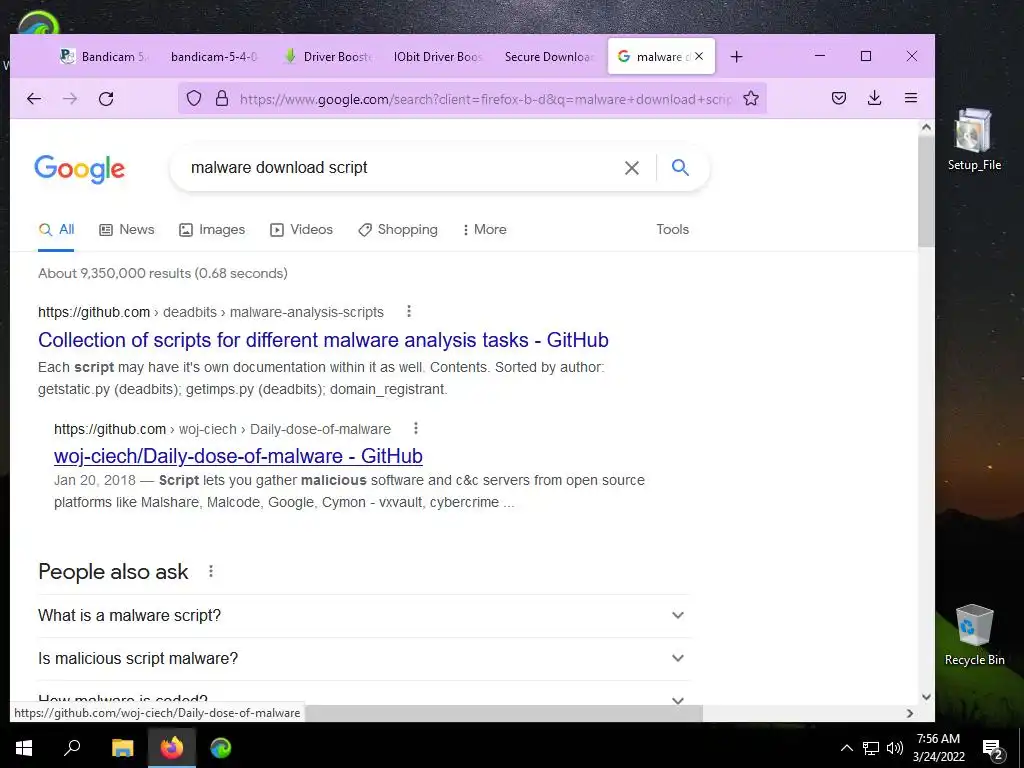This screenshot has width=1024, height=768.
Task: Open a new tab
Action: (x=737, y=57)
